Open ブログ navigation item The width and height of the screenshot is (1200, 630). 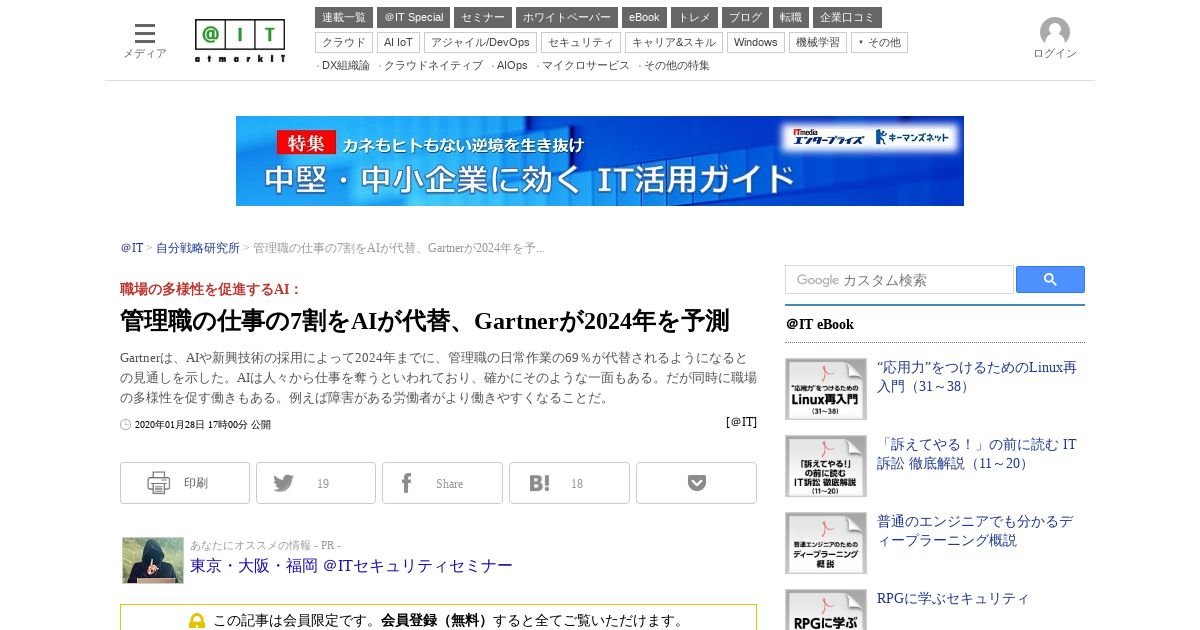pyautogui.click(x=745, y=18)
